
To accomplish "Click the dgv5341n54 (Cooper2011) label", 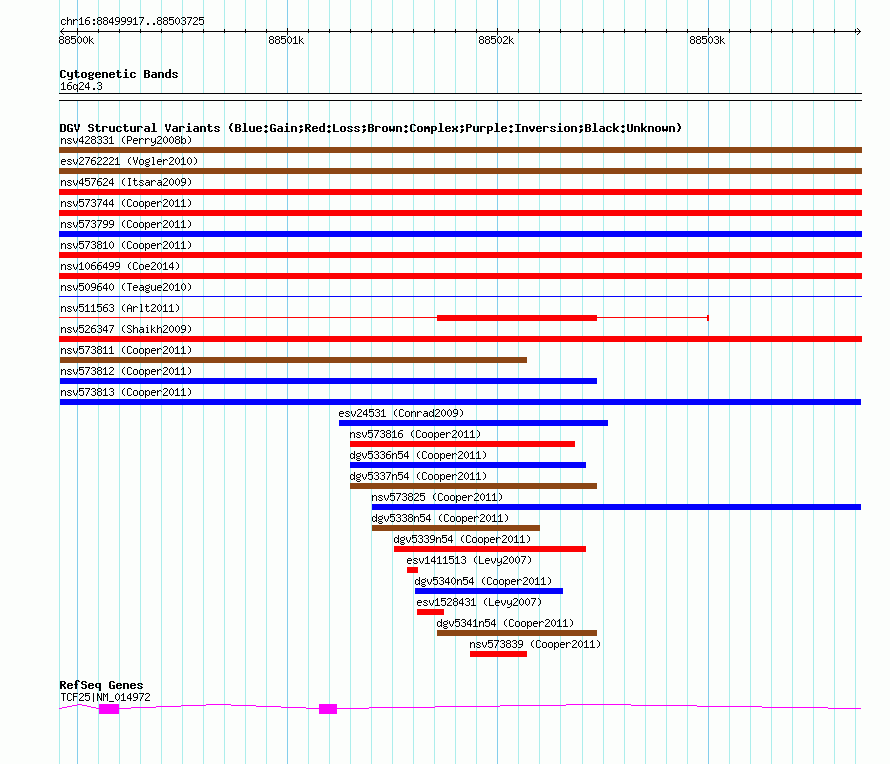I will [505, 623].
